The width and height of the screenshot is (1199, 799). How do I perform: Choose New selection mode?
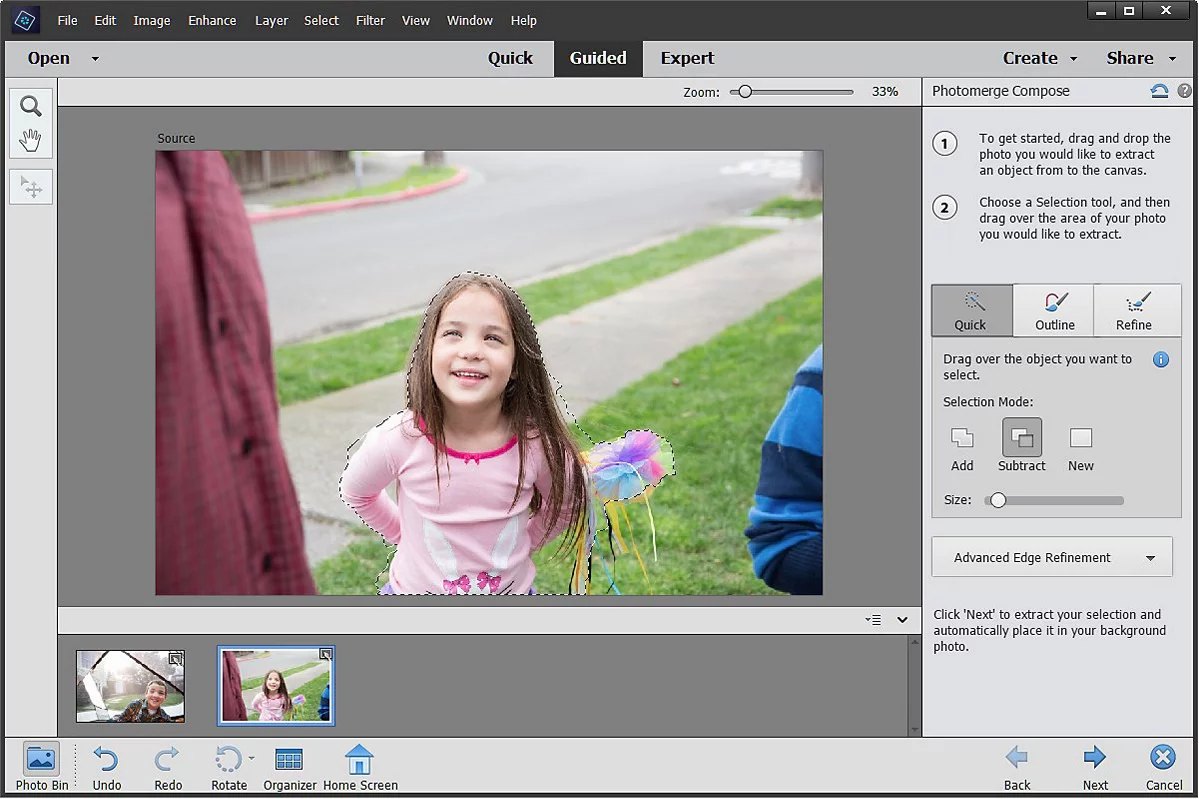(1081, 439)
